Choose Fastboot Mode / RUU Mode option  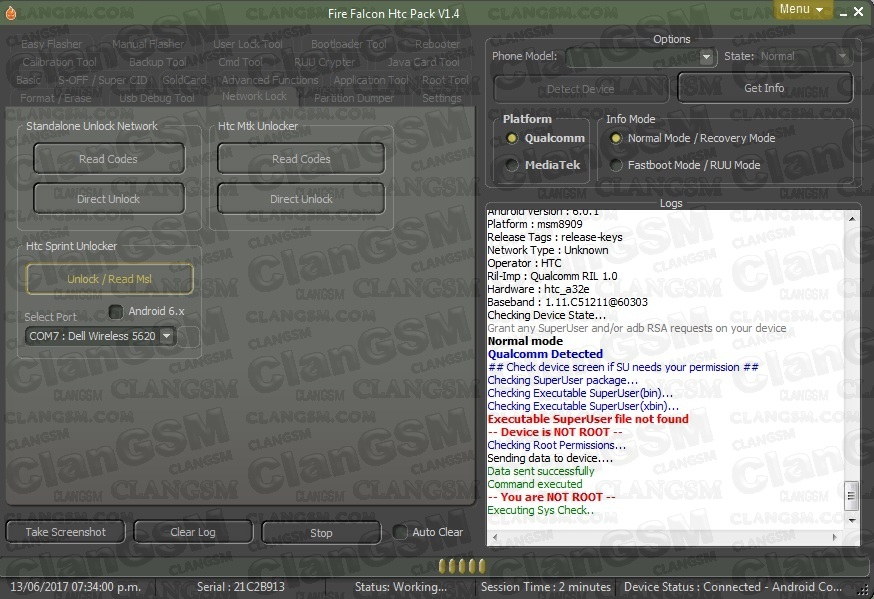click(616, 165)
